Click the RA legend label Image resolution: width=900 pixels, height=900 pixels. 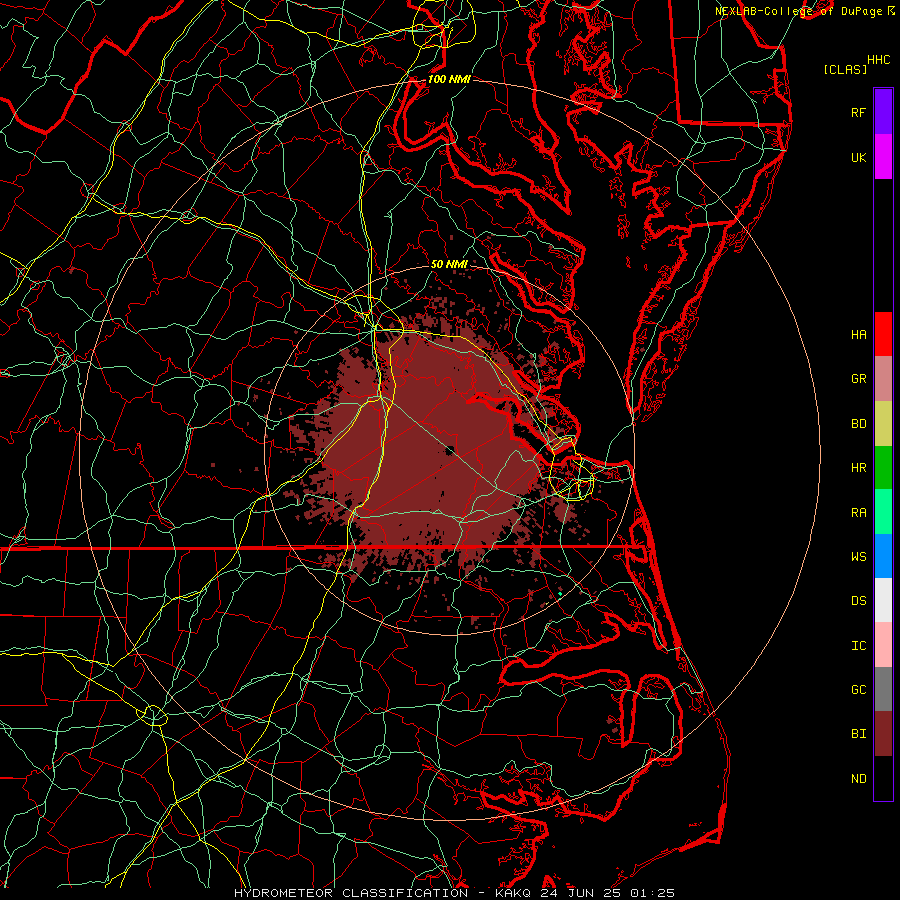(858, 513)
